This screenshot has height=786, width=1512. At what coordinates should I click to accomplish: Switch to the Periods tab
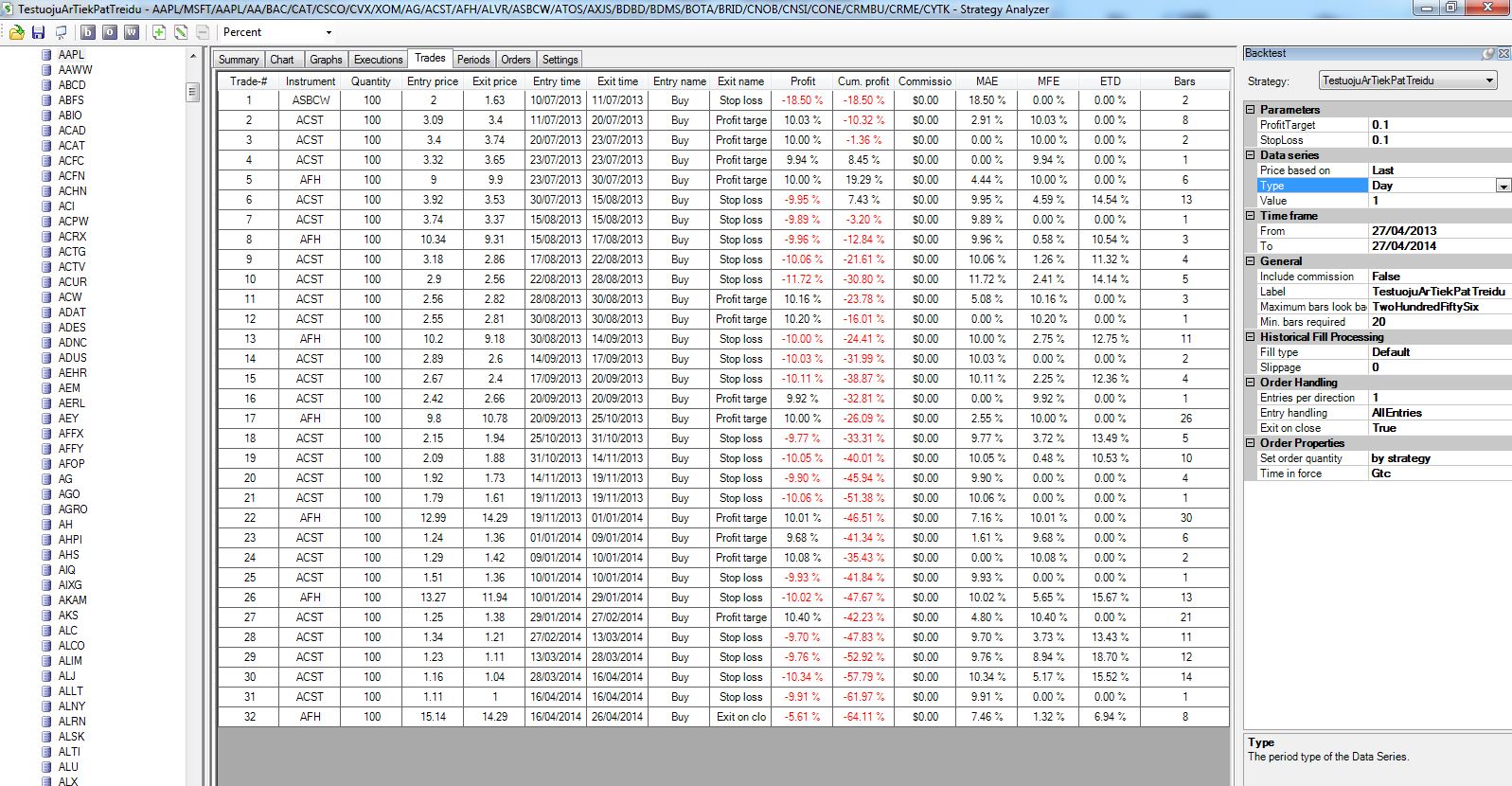coord(473,60)
